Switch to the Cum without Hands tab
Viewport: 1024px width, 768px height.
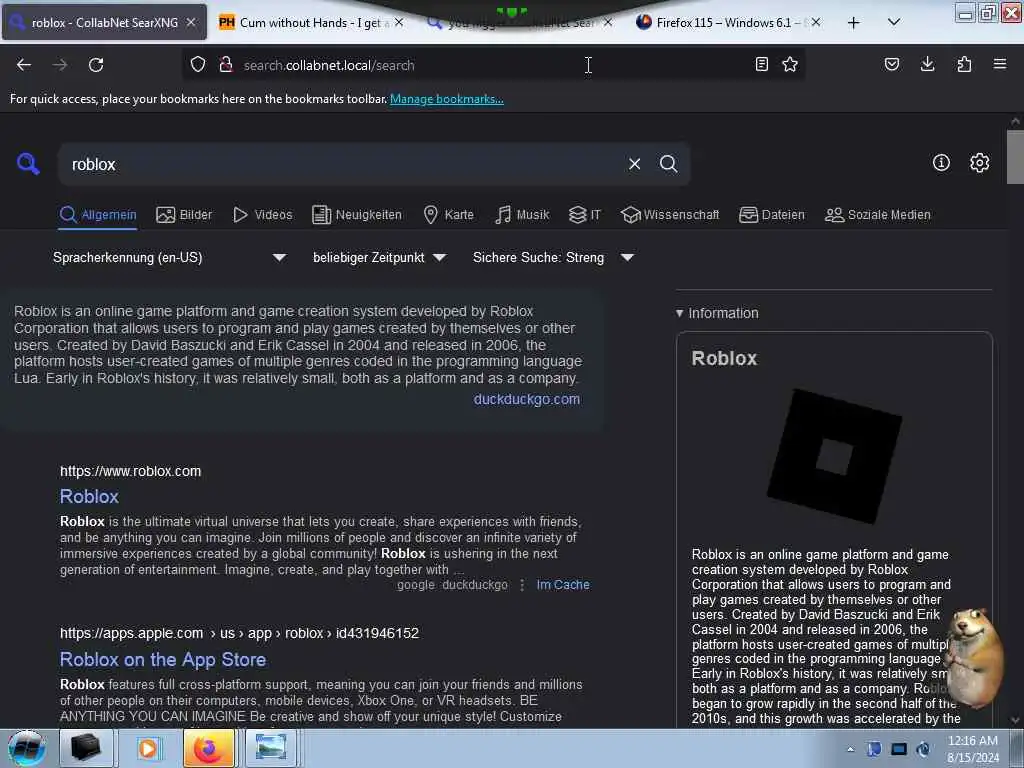coord(310,23)
